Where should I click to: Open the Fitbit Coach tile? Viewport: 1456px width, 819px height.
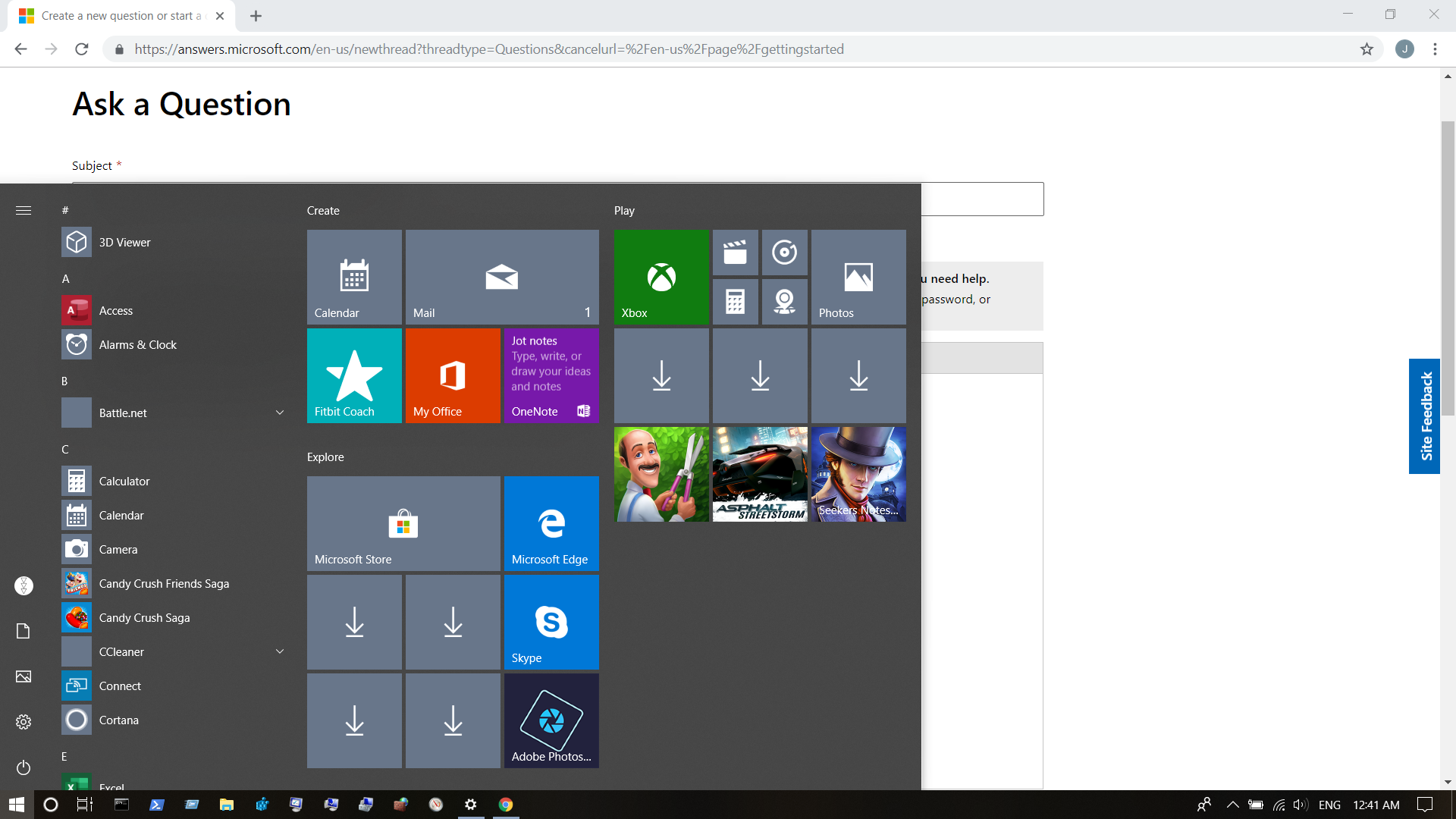(354, 376)
